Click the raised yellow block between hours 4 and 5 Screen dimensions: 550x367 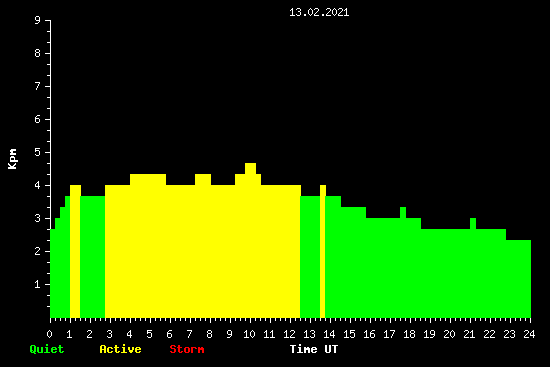tap(148, 179)
